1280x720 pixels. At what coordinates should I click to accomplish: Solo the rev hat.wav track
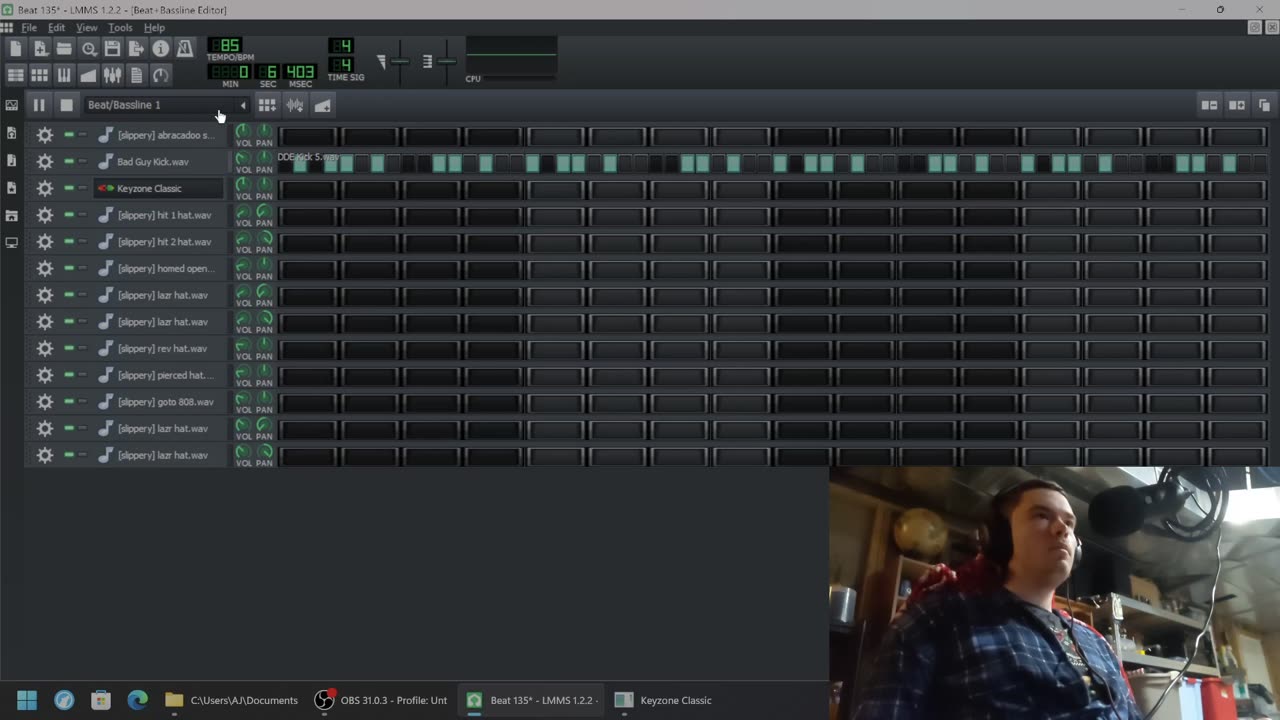pyautogui.click(x=83, y=348)
